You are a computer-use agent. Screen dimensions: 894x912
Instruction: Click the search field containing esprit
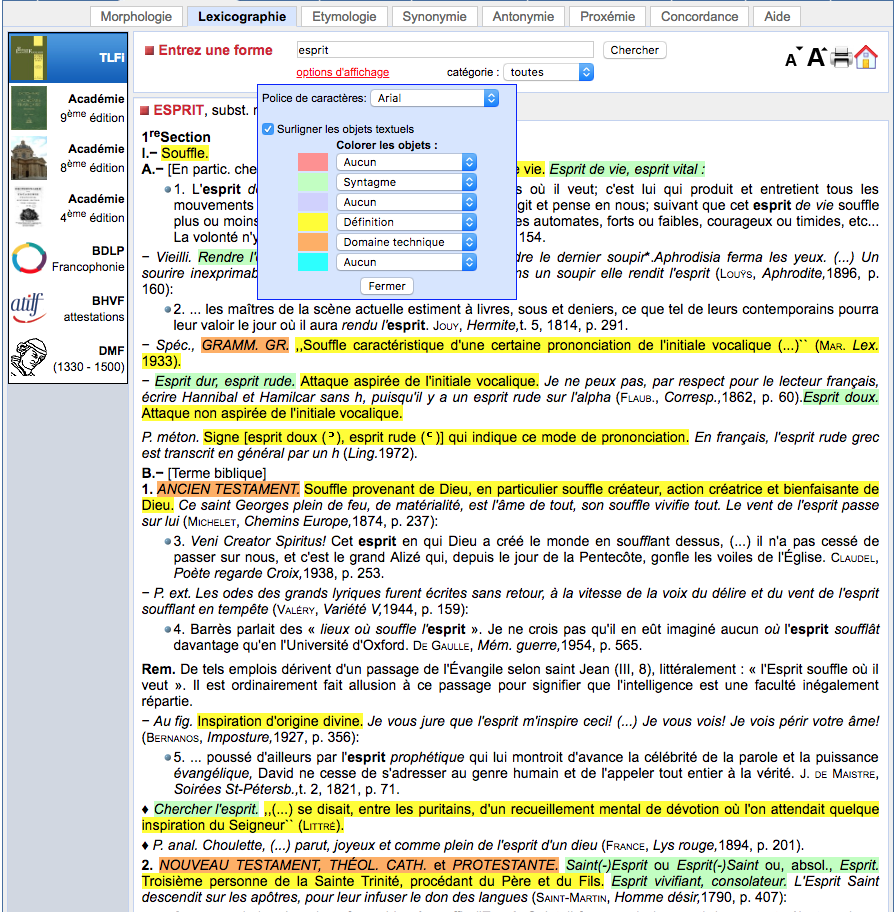(x=445, y=50)
